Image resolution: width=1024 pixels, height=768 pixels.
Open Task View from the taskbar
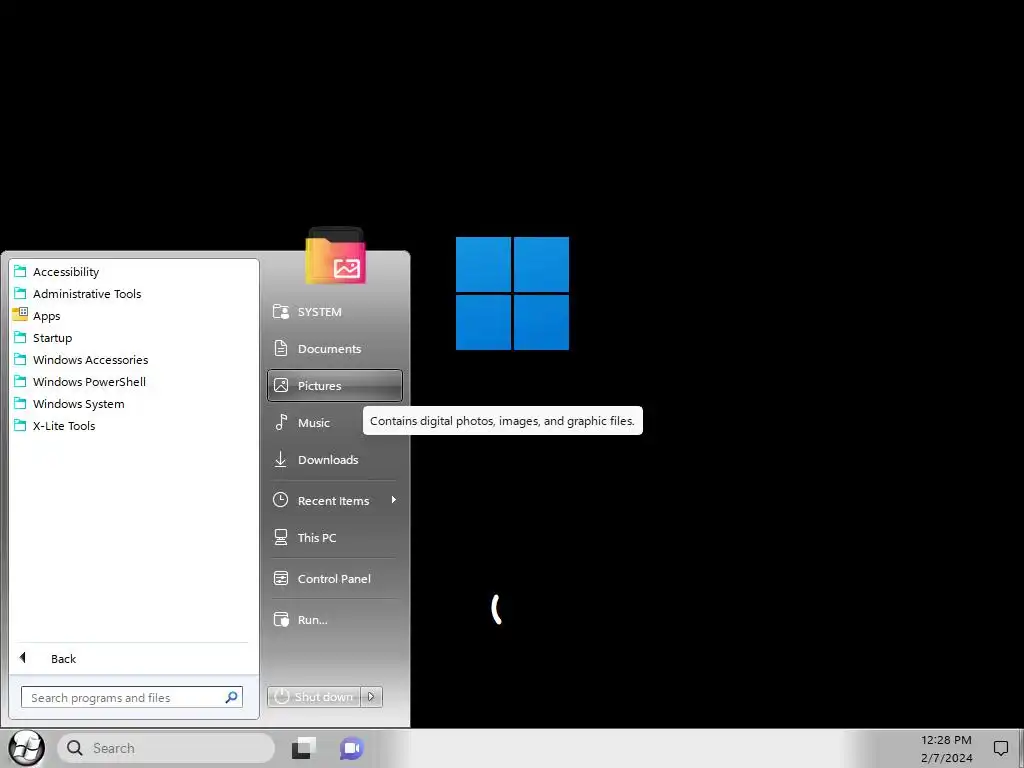click(304, 748)
